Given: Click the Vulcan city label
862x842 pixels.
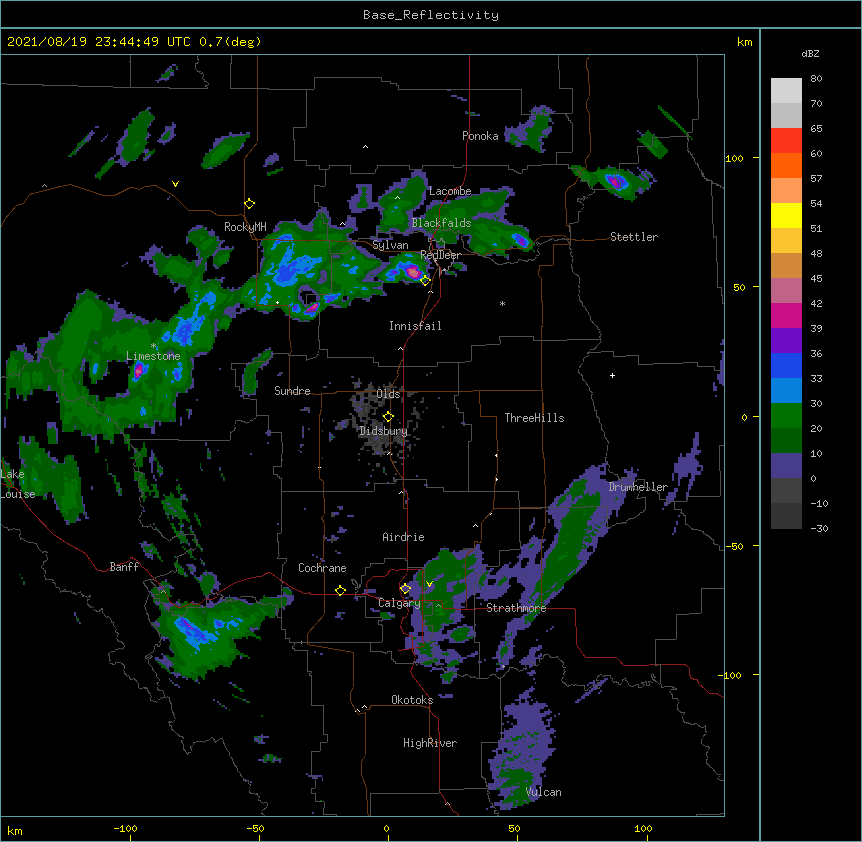Looking at the screenshot, I should (543, 792).
